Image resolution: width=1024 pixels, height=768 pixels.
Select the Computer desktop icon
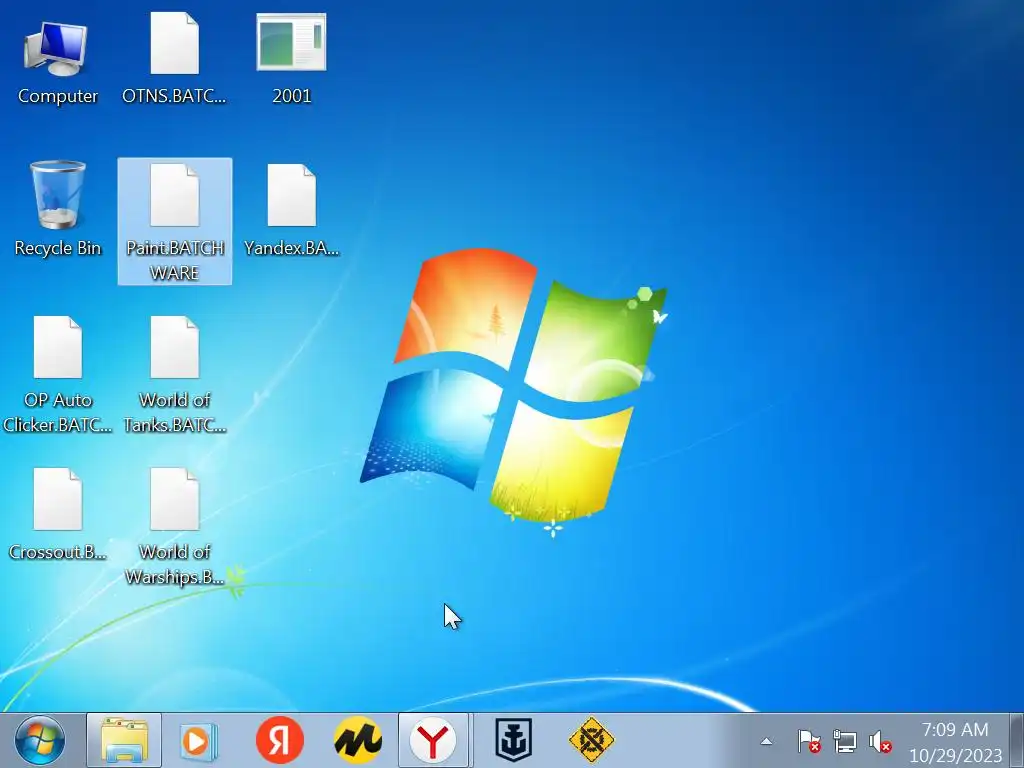[57, 60]
